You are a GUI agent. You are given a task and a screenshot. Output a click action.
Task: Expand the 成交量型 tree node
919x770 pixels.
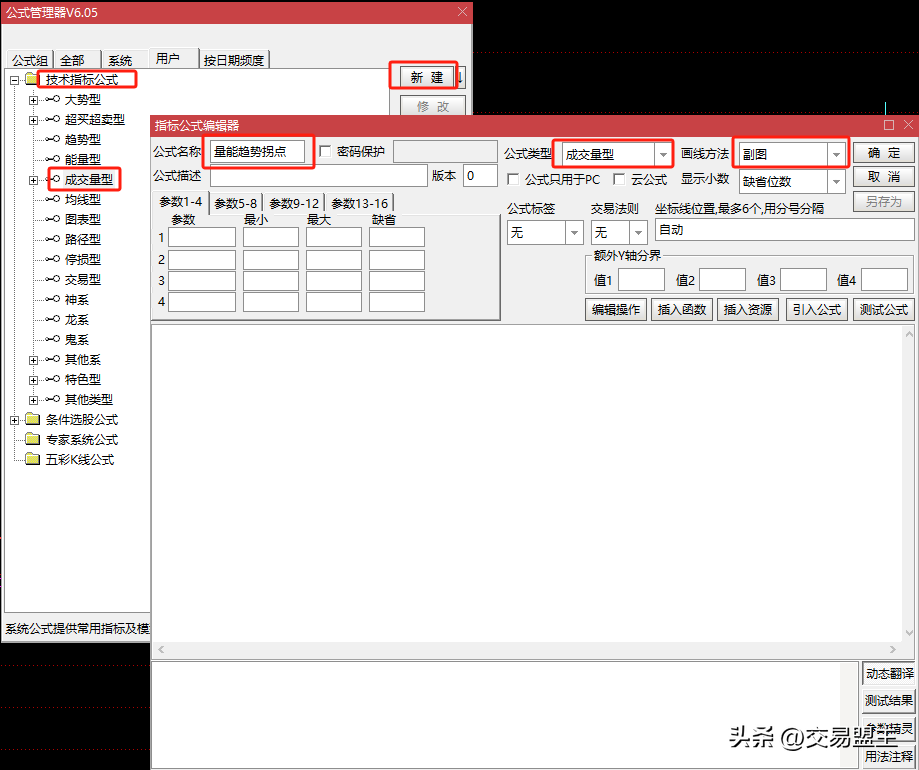(x=33, y=180)
